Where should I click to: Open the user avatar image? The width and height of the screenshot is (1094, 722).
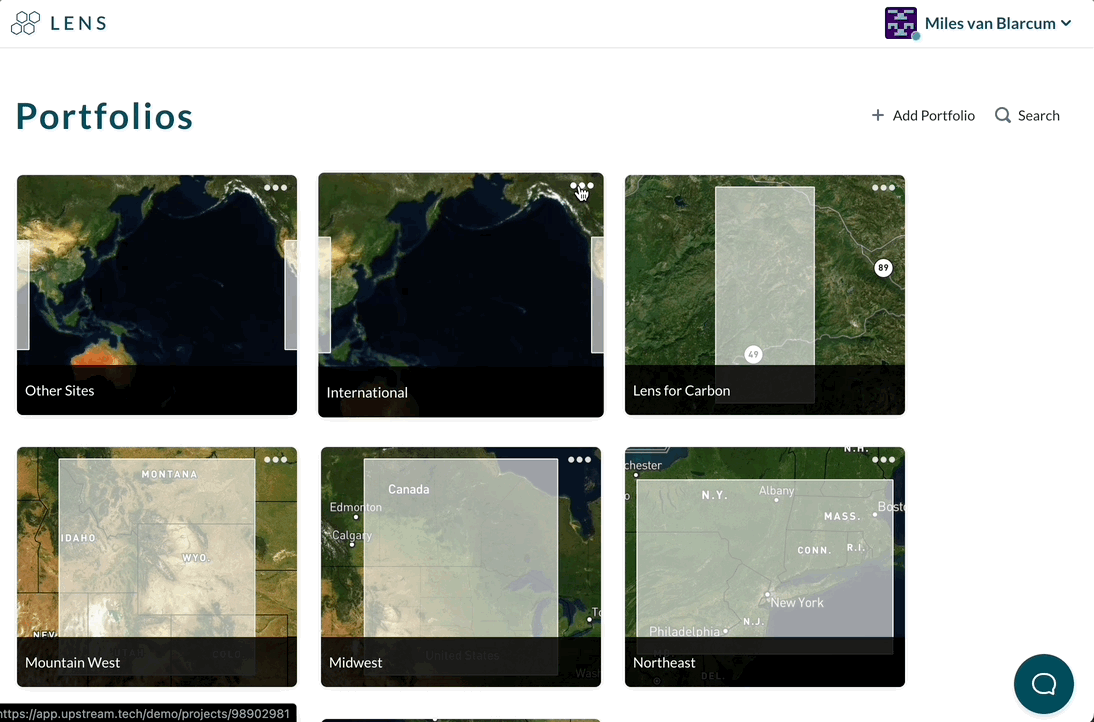coord(901,24)
